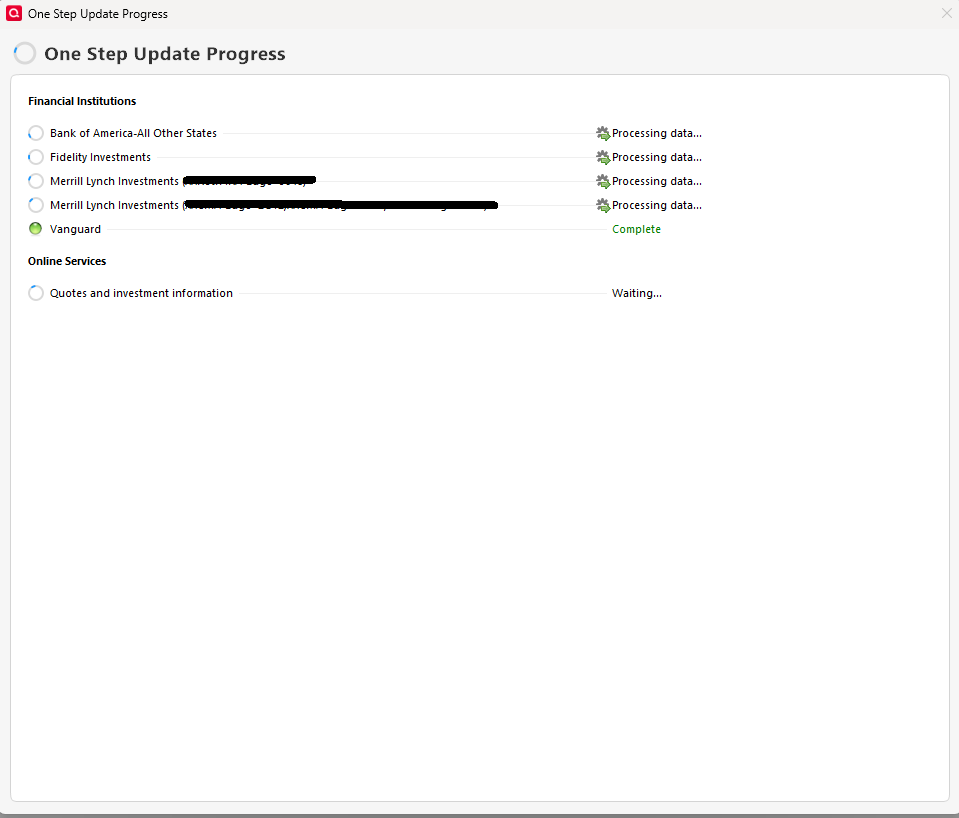Click Processing data status on second Merrill Lynch row
This screenshot has height=818, width=959.
point(657,205)
